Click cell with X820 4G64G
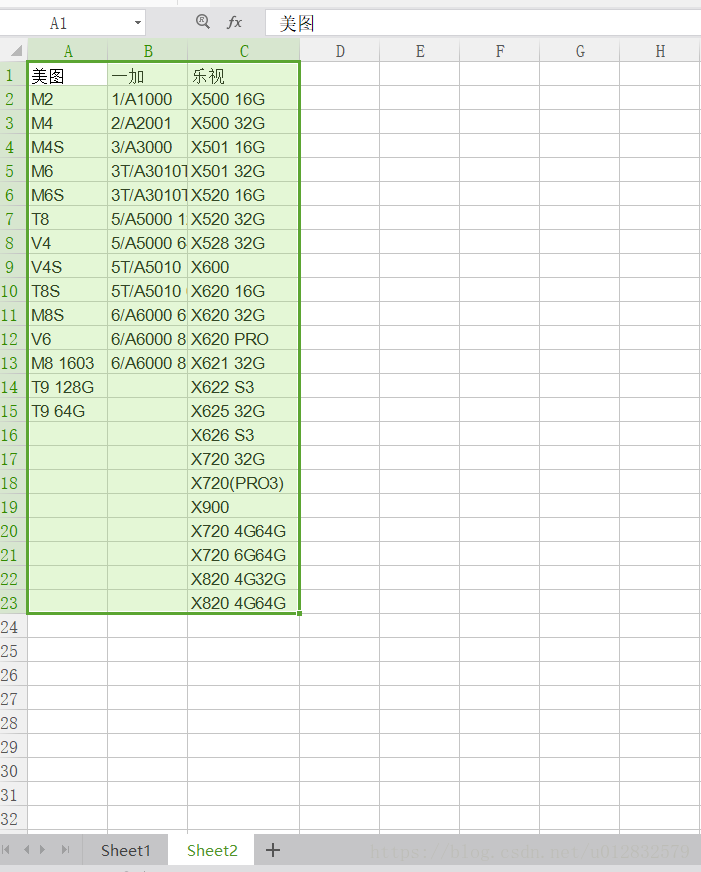Viewport: 701px width, 872px height. point(243,603)
